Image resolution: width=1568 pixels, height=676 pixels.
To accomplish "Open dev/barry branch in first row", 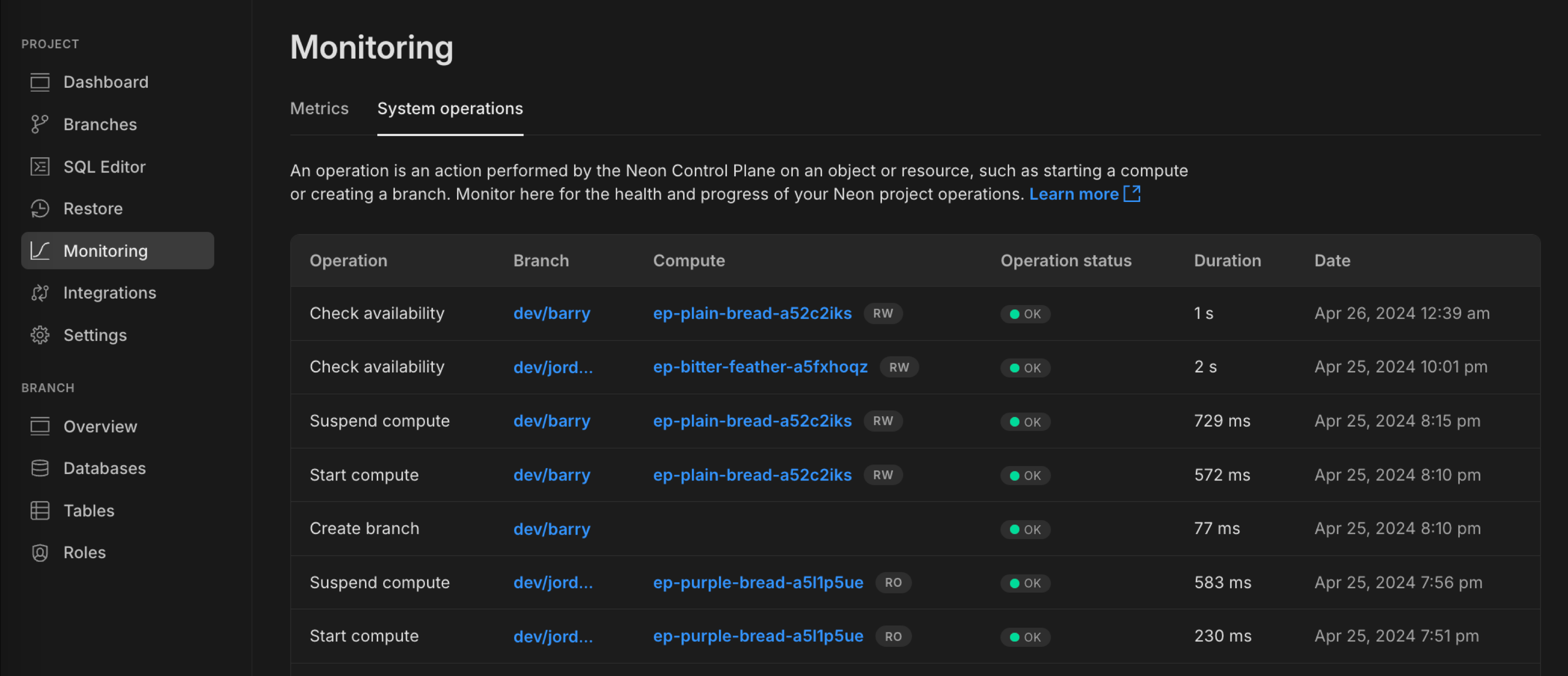I will (552, 313).
